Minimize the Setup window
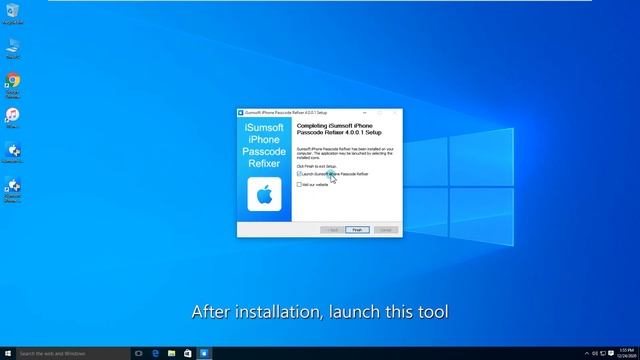This screenshot has height=360, width=640. pos(364,113)
